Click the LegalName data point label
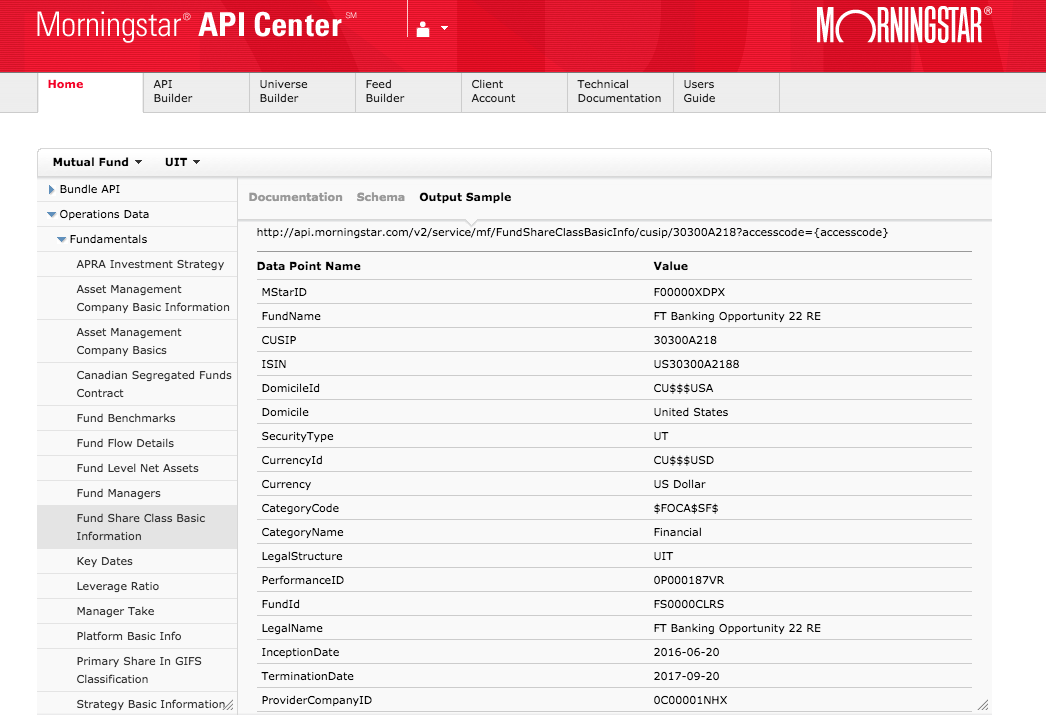Screen dimensions: 1046x715 tap(292, 628)
